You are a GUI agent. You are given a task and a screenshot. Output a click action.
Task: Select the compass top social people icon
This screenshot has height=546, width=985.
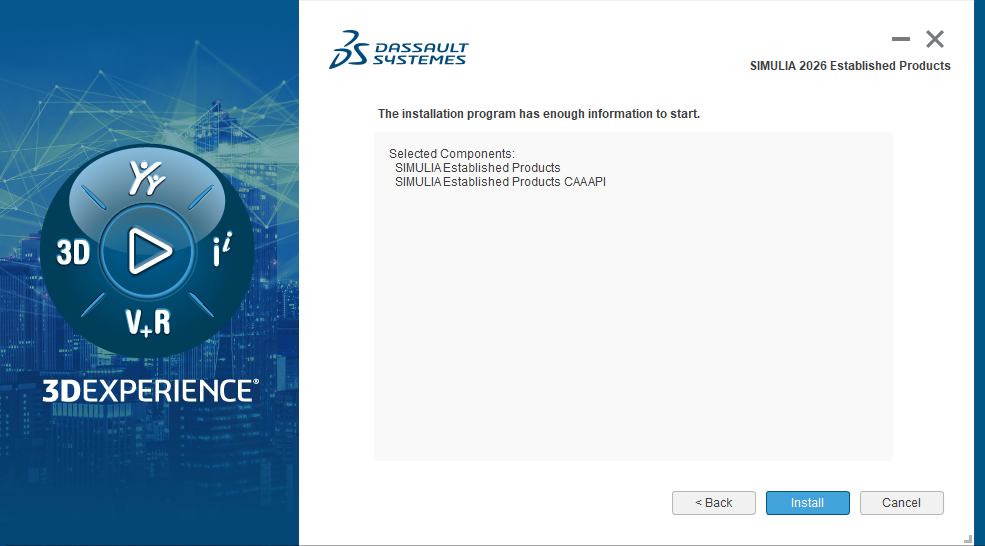[x=148, y=177]
